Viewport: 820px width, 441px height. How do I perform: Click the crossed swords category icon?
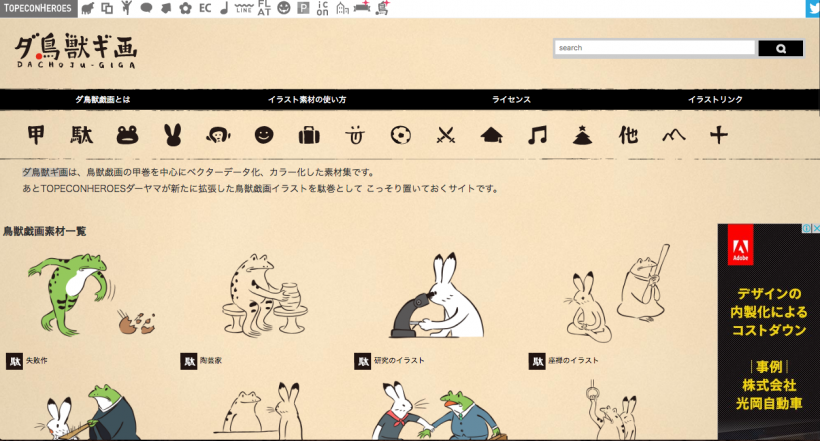(x=446, y=134)
